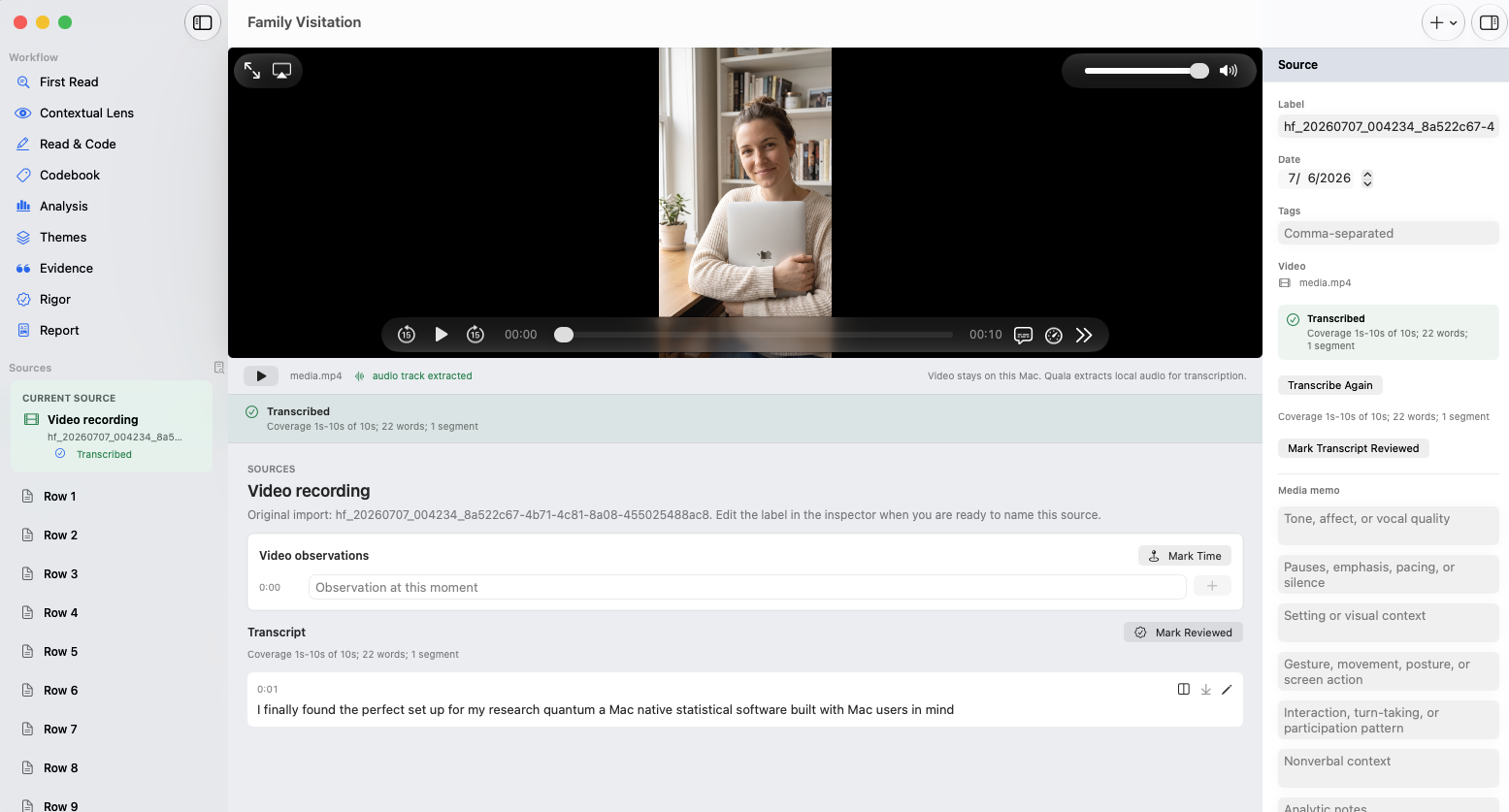Toggle the left sidebar panel
Viewport: 1509px width, 812px height.
pos(203,22)
